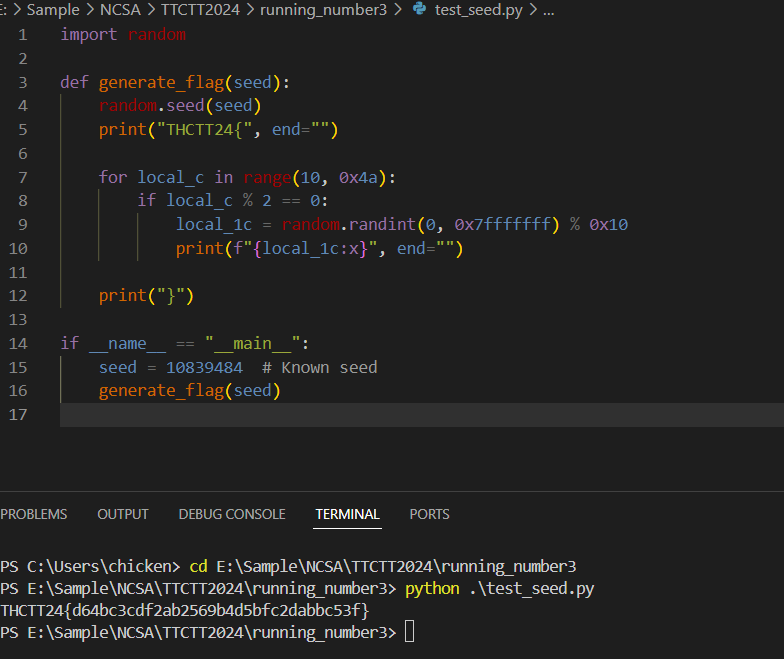
Task: Place cursor on empty line 17
Action: pos(422,415)
